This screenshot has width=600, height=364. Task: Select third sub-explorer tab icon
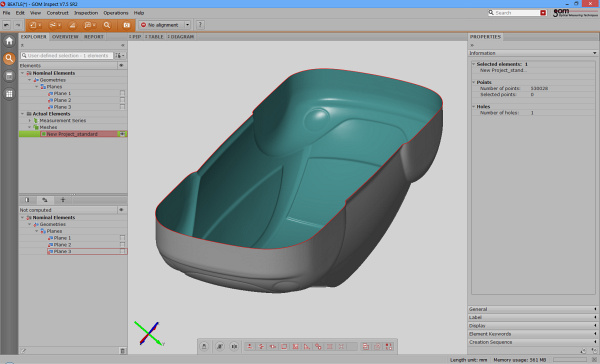[x=63, y=200]
